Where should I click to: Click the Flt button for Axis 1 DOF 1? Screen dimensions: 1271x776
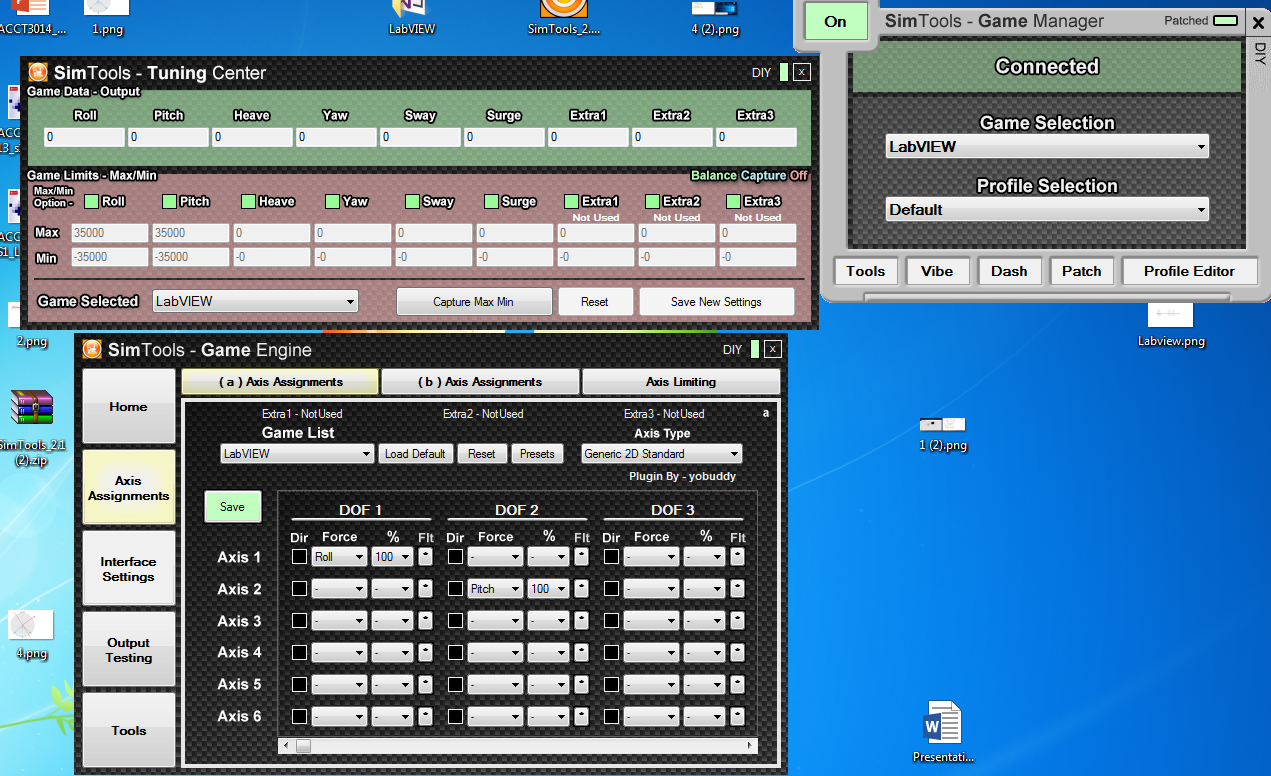pyautogui.click(x=426, y=557)
